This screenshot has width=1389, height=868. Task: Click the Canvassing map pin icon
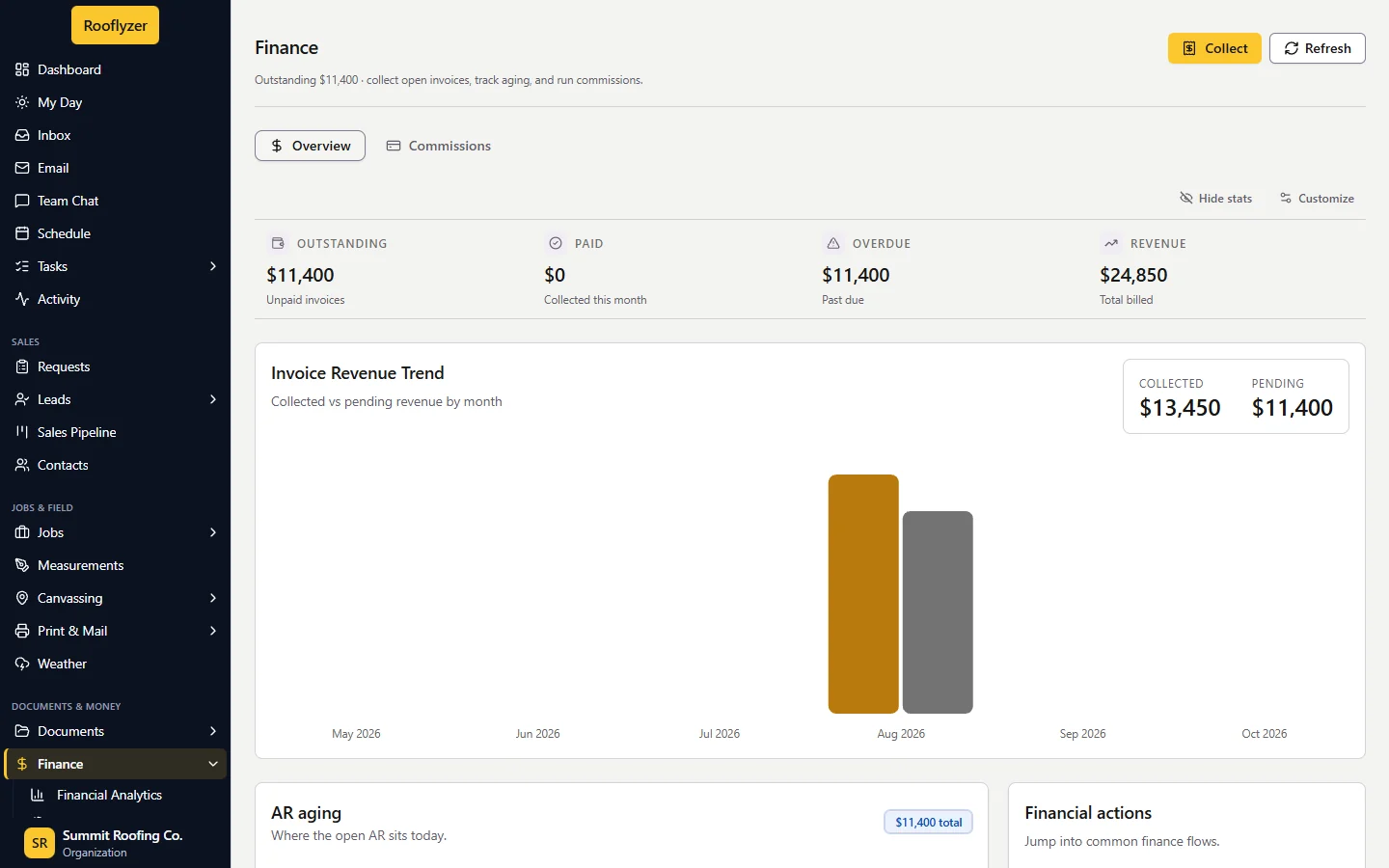[22, 598]
